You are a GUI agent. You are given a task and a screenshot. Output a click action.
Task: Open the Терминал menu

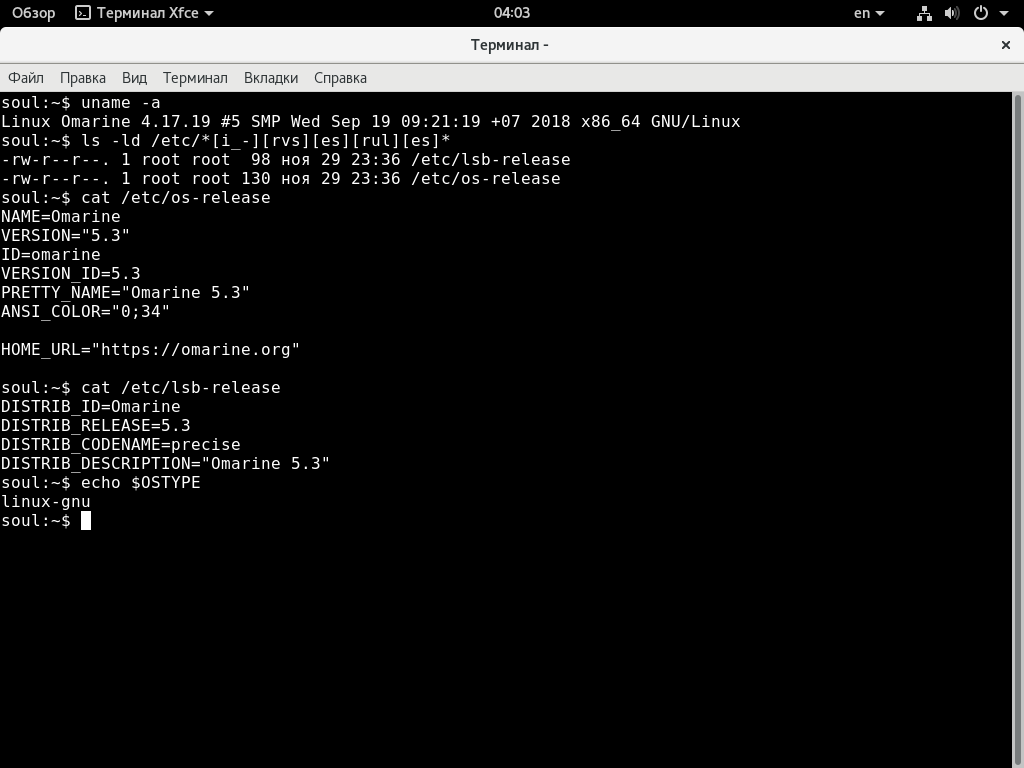tap(195, 78)
